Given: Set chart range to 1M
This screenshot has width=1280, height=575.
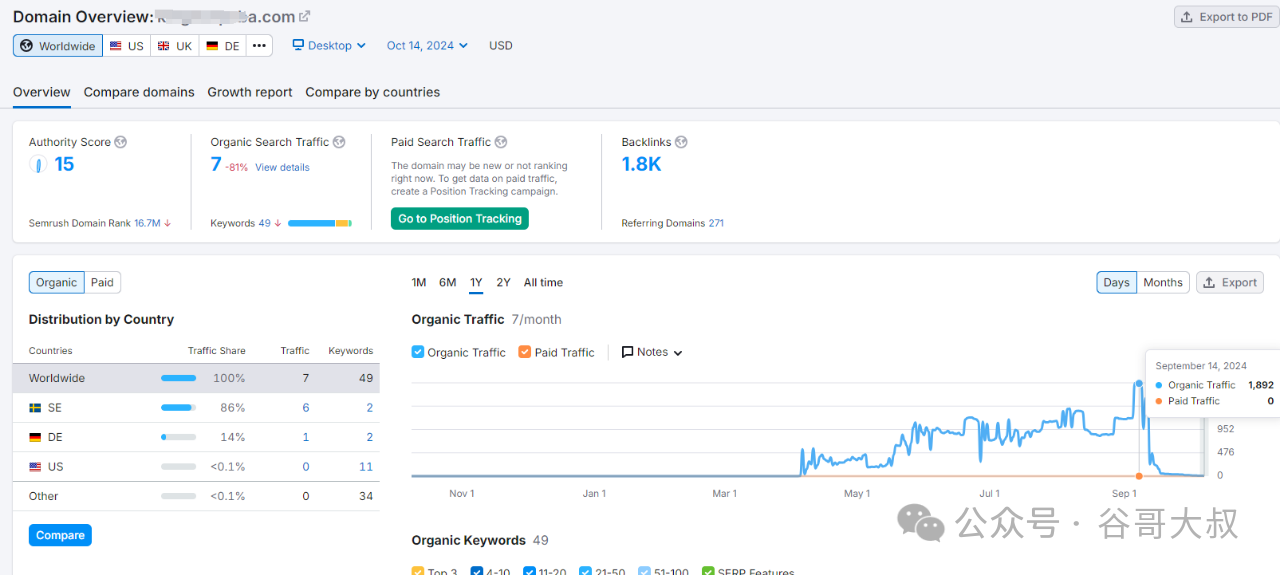Looking at the screenshot, I should [419, 282].
